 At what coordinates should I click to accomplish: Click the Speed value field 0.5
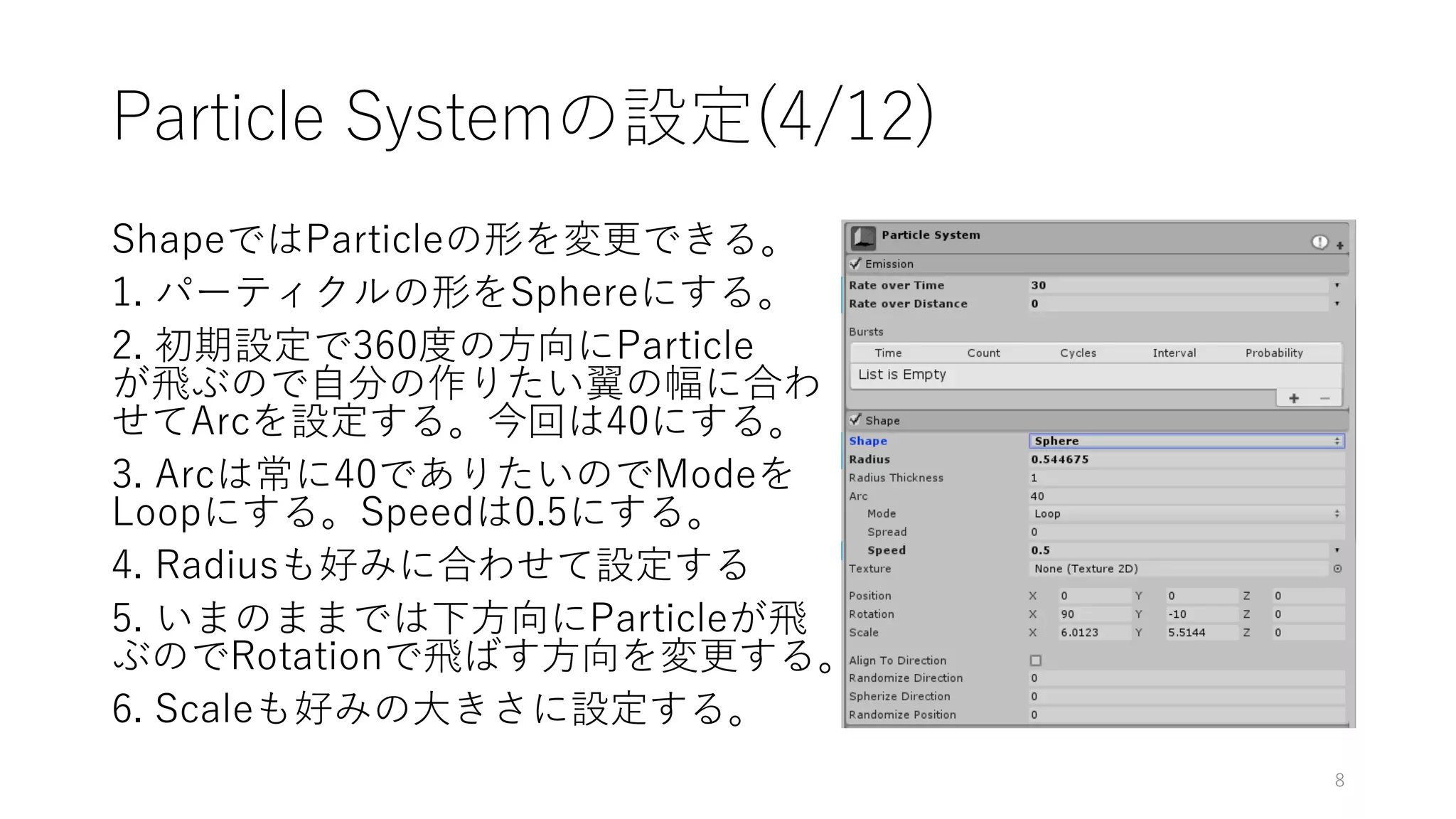click(1179, 550)
